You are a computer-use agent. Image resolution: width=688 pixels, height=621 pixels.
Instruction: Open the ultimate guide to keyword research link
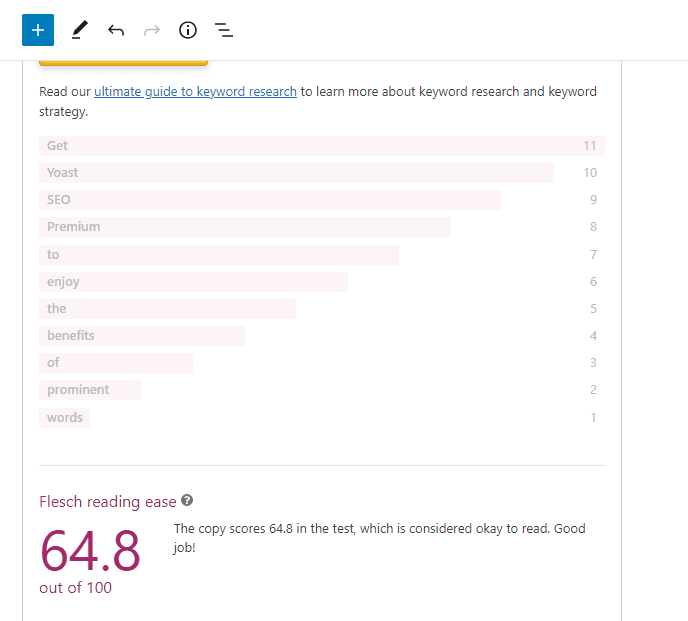tap(195, 91)
